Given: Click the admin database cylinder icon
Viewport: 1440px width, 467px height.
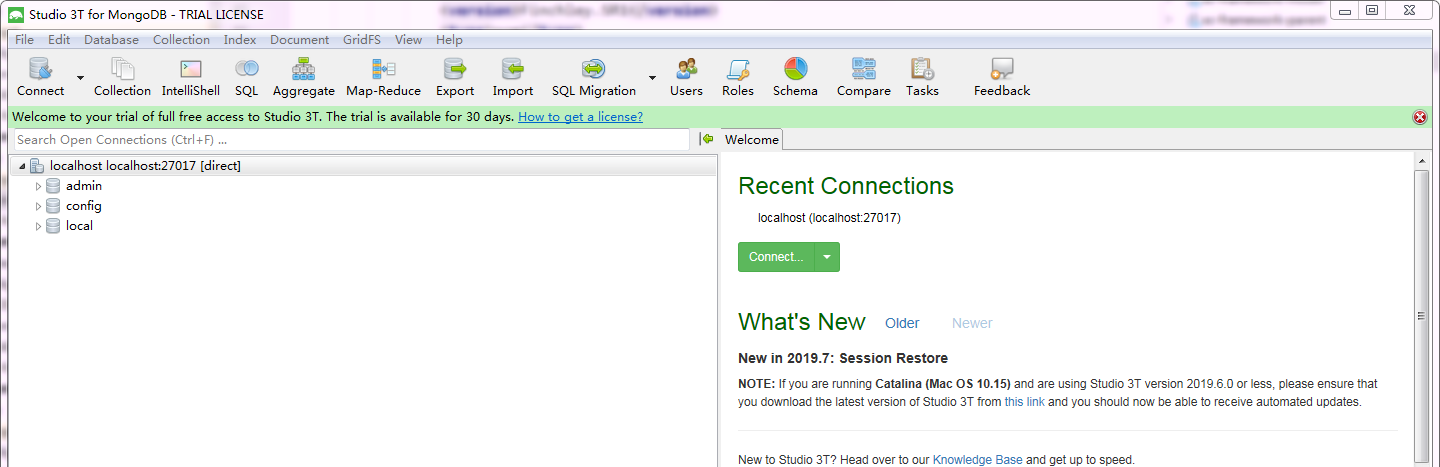Looking at the screenshot, I should 54,186.
